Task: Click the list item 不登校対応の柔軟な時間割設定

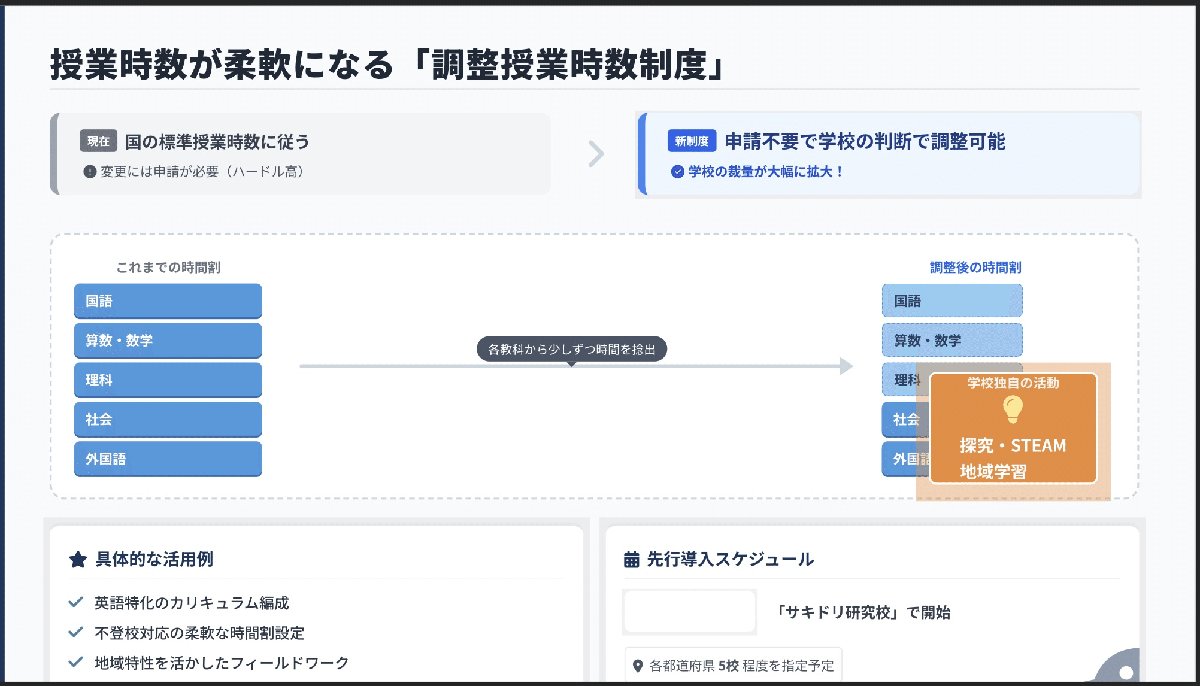Action: 199,632
